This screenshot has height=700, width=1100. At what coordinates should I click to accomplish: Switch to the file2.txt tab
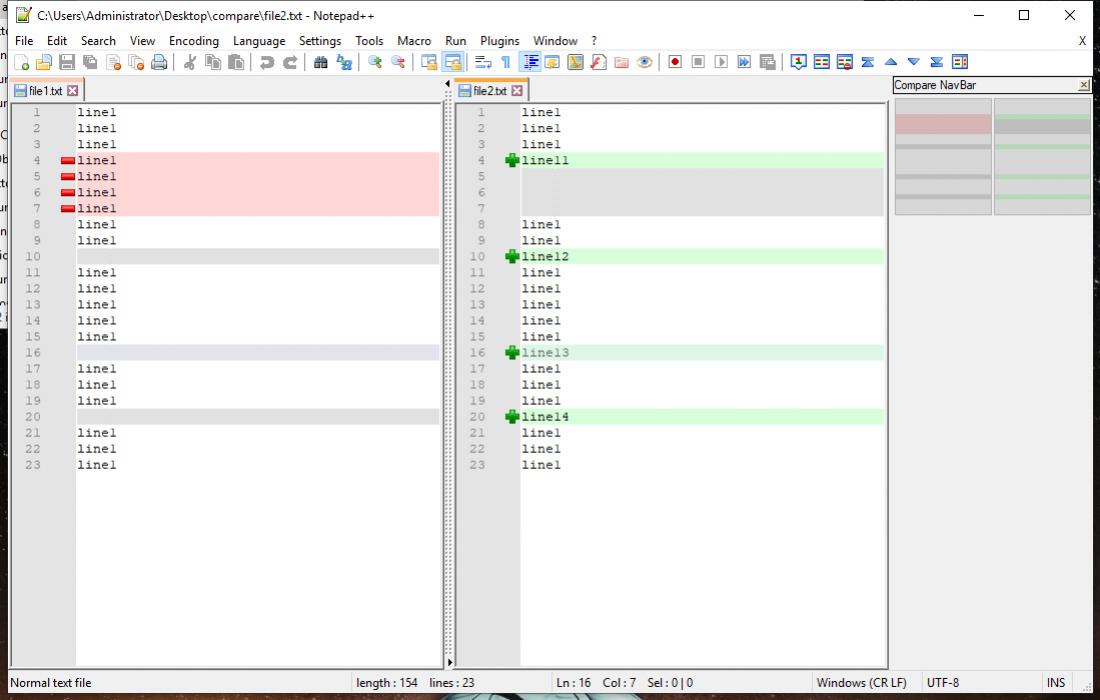click(x=490, y=90)
